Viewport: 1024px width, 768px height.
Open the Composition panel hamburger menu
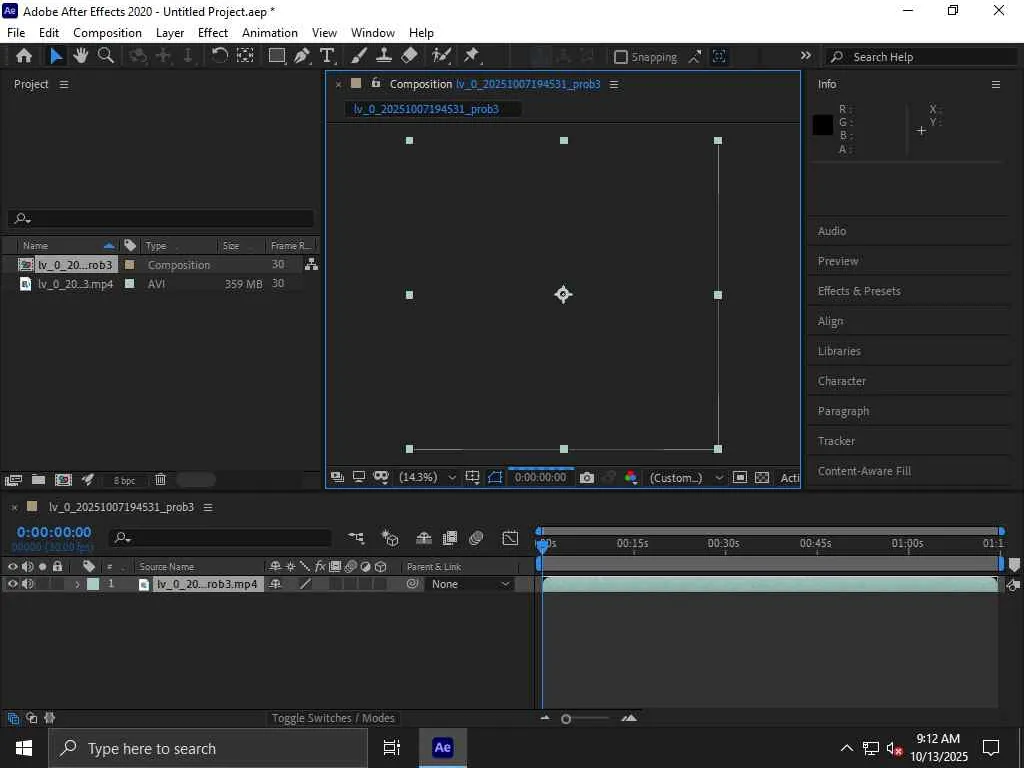(x=614, y=84)
